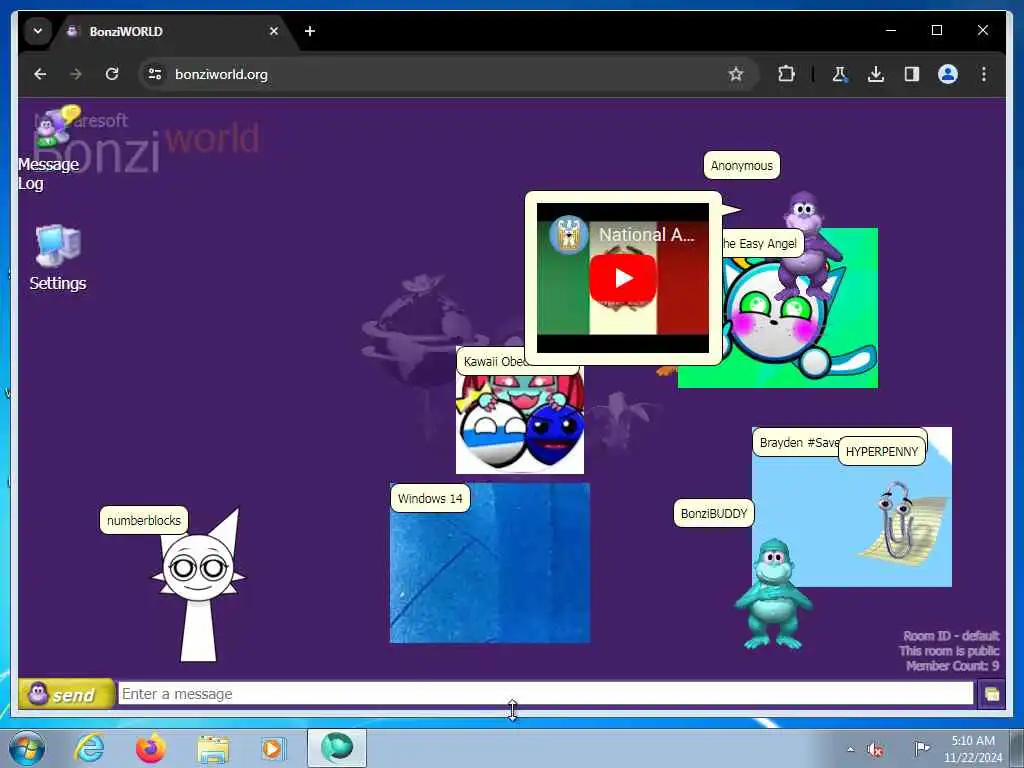Click the Brayden #Save name tag

click(x=795, y=442)
